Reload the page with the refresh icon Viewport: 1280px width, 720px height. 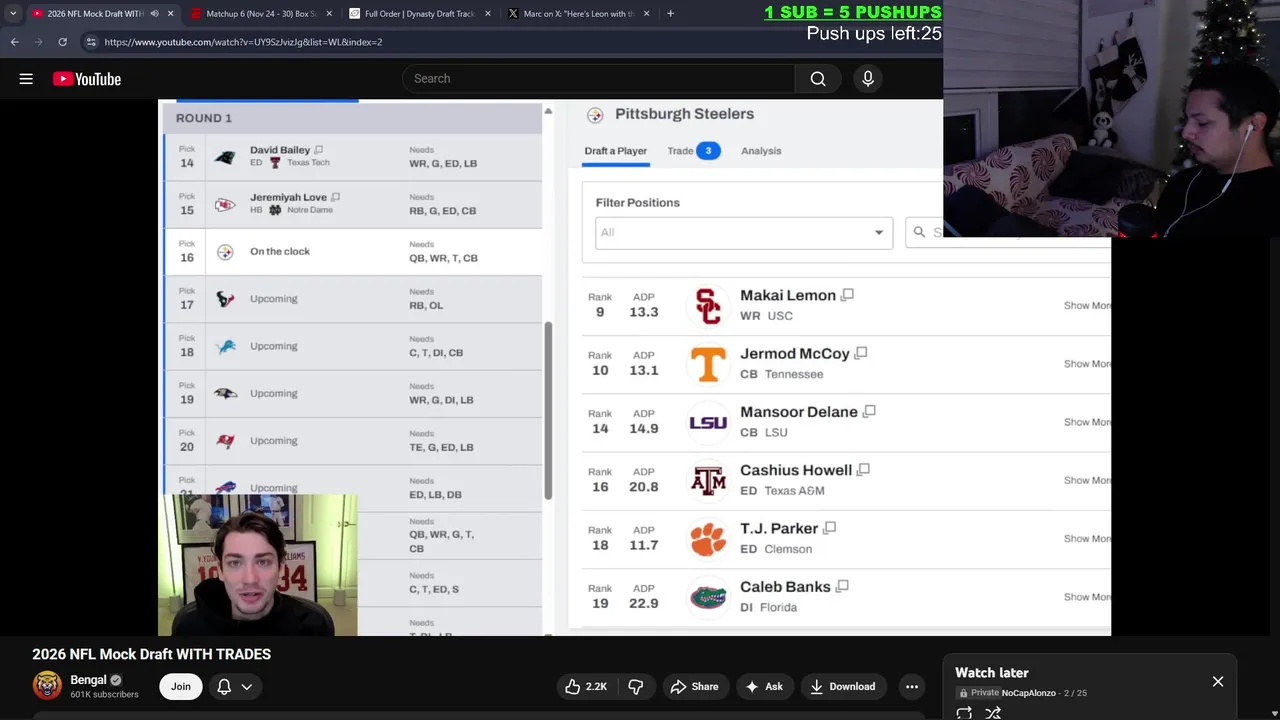(x=62, y=42)
